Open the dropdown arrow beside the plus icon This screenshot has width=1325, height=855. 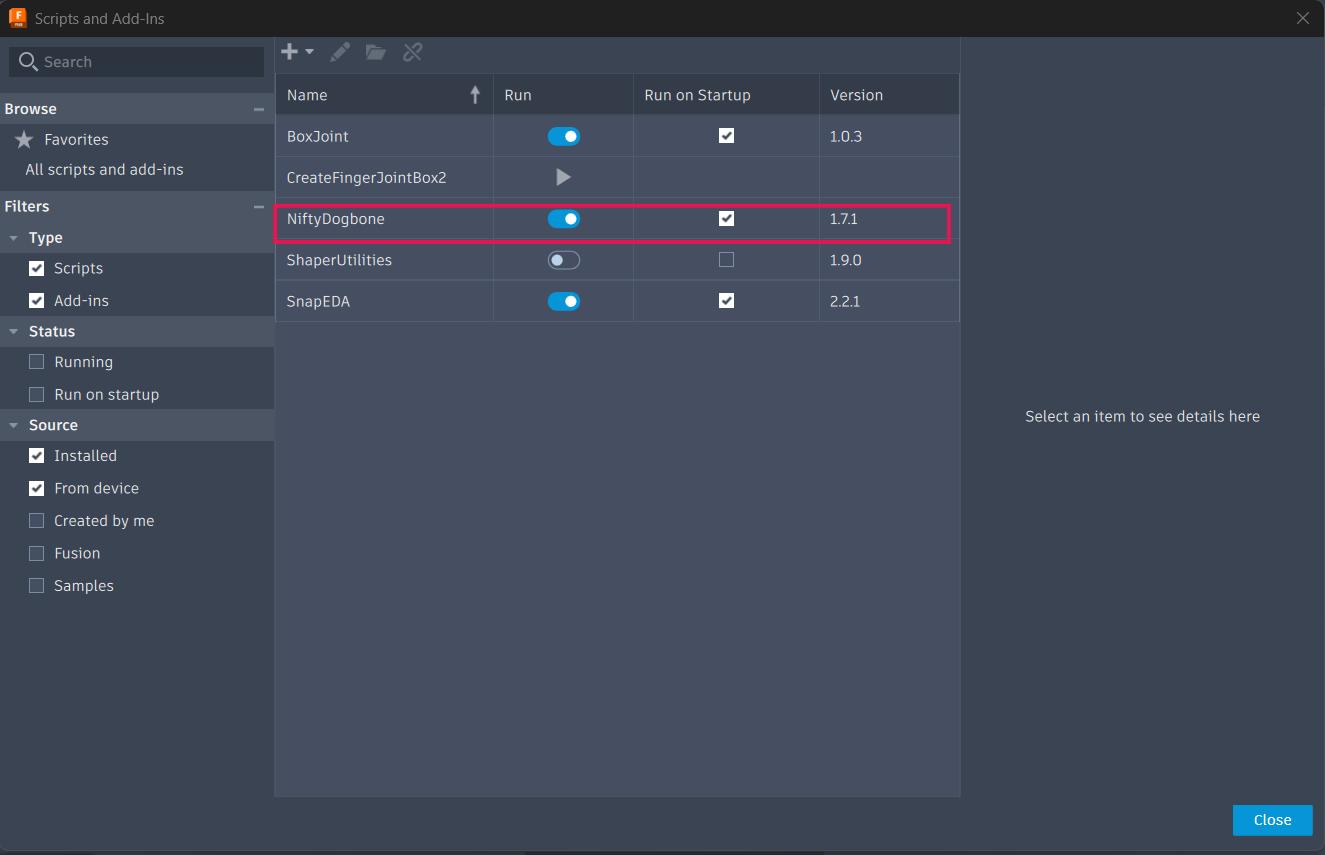tap(310, 52)
